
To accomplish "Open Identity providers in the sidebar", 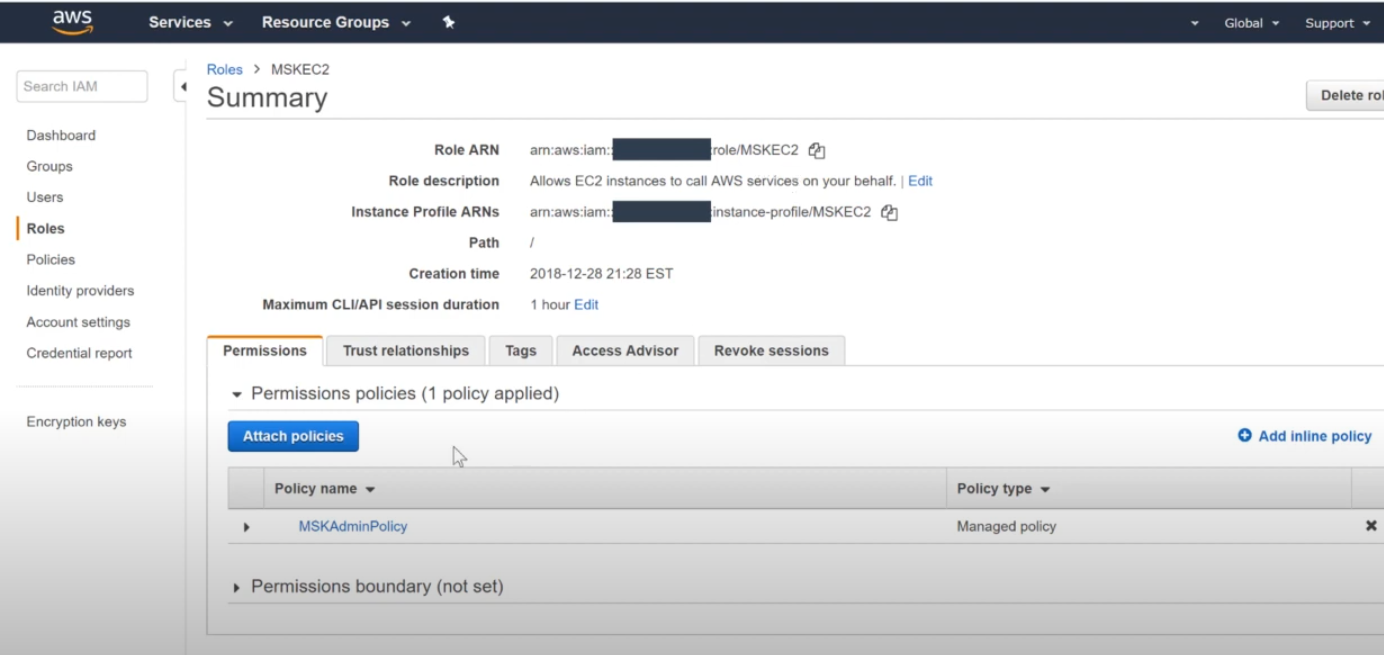I will click(x=80, y=290).
